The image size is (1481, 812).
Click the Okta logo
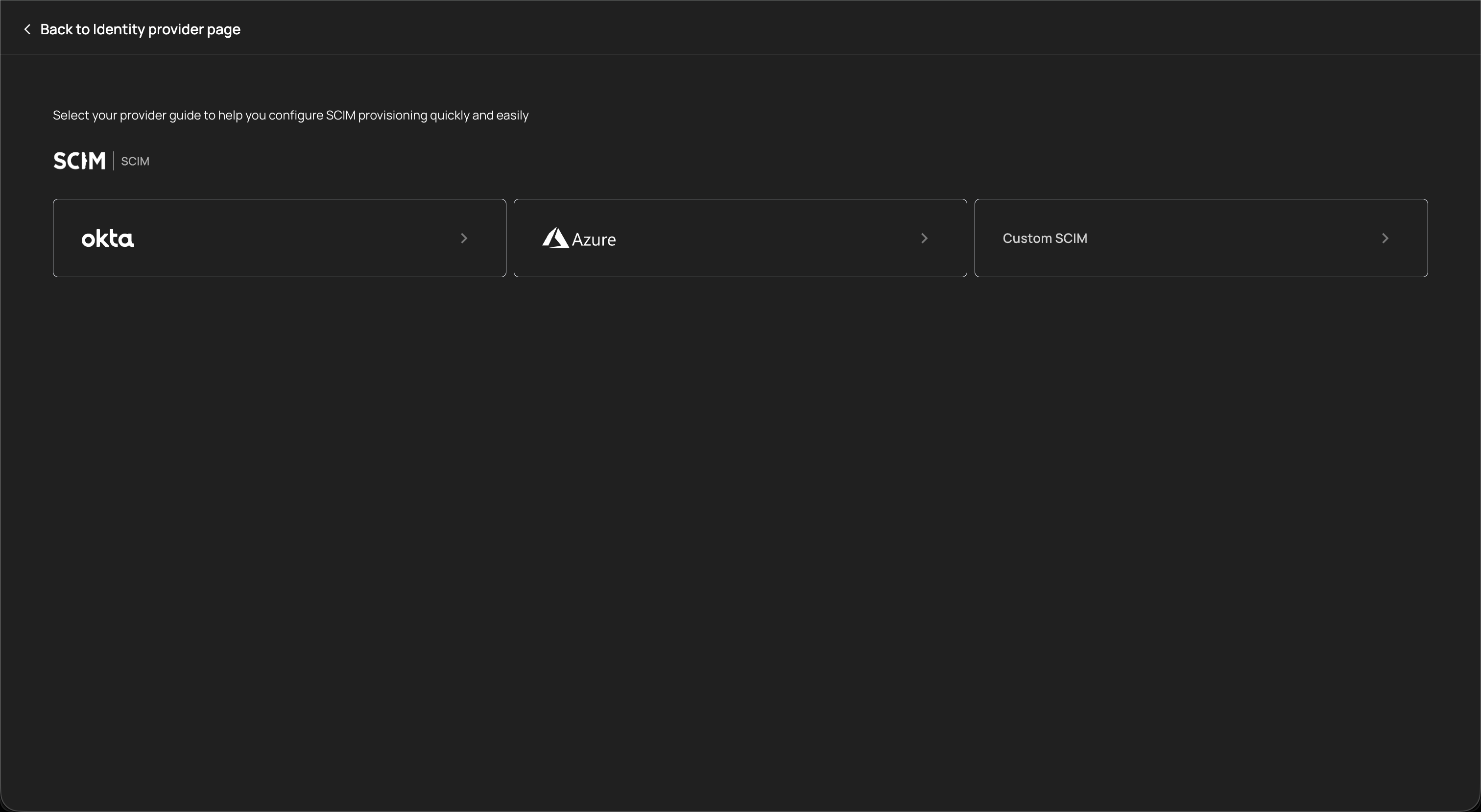108,239
